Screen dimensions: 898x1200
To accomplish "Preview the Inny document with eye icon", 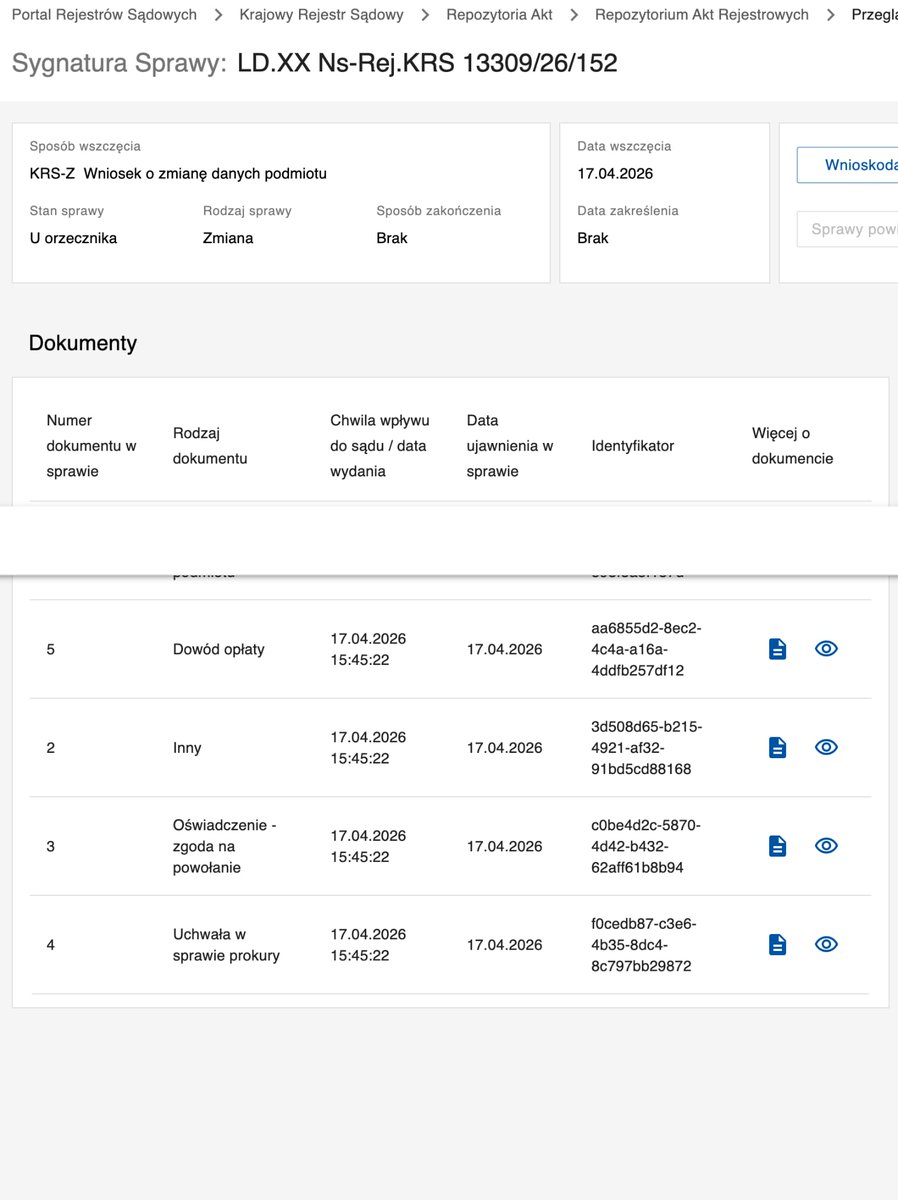I will tap(826, 747).
